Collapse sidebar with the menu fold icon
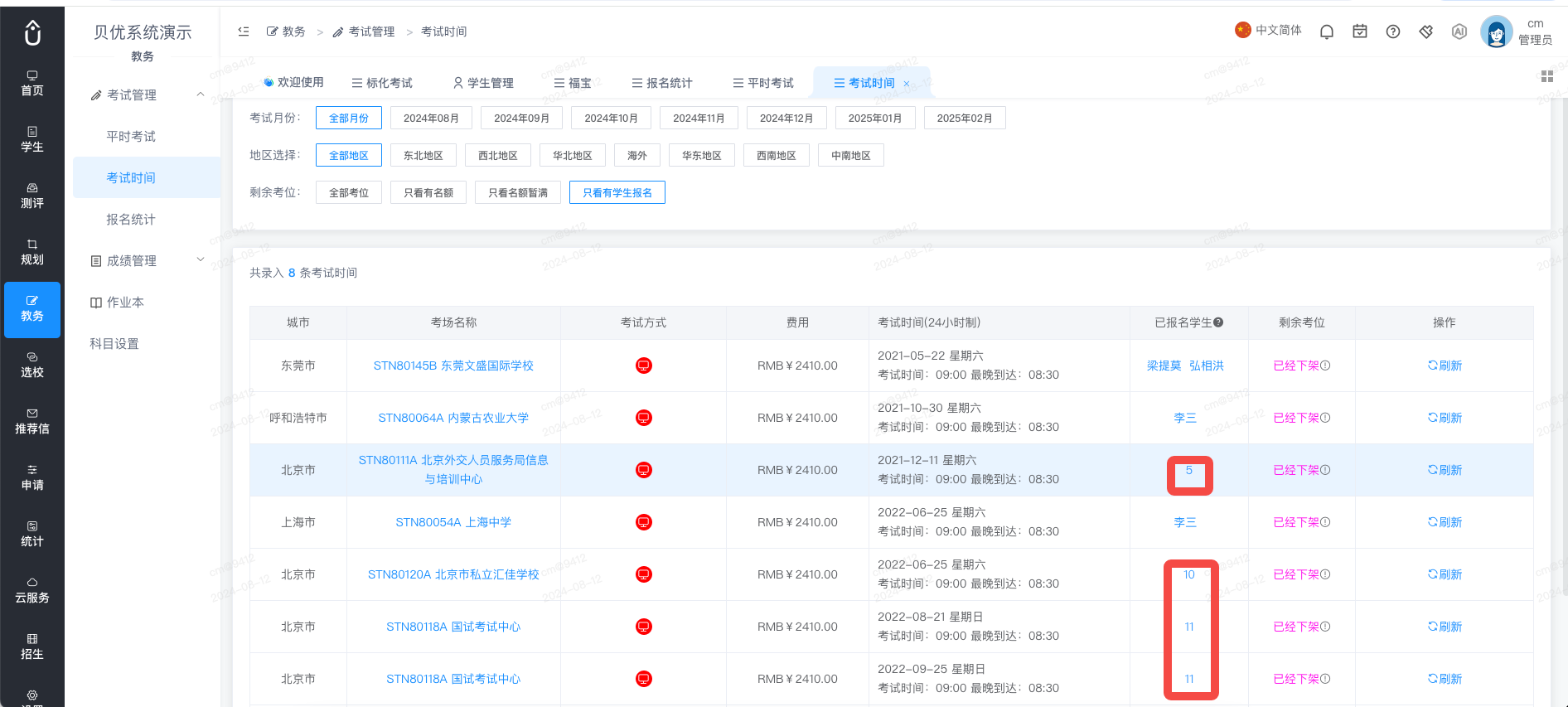 coord(244,31)
